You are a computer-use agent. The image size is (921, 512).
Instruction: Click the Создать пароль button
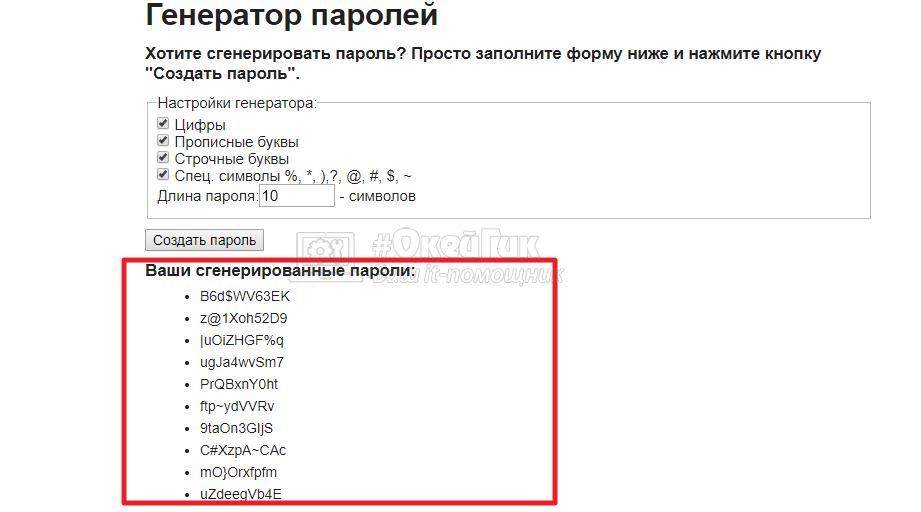pyautogui.click(x=204, y=240)
